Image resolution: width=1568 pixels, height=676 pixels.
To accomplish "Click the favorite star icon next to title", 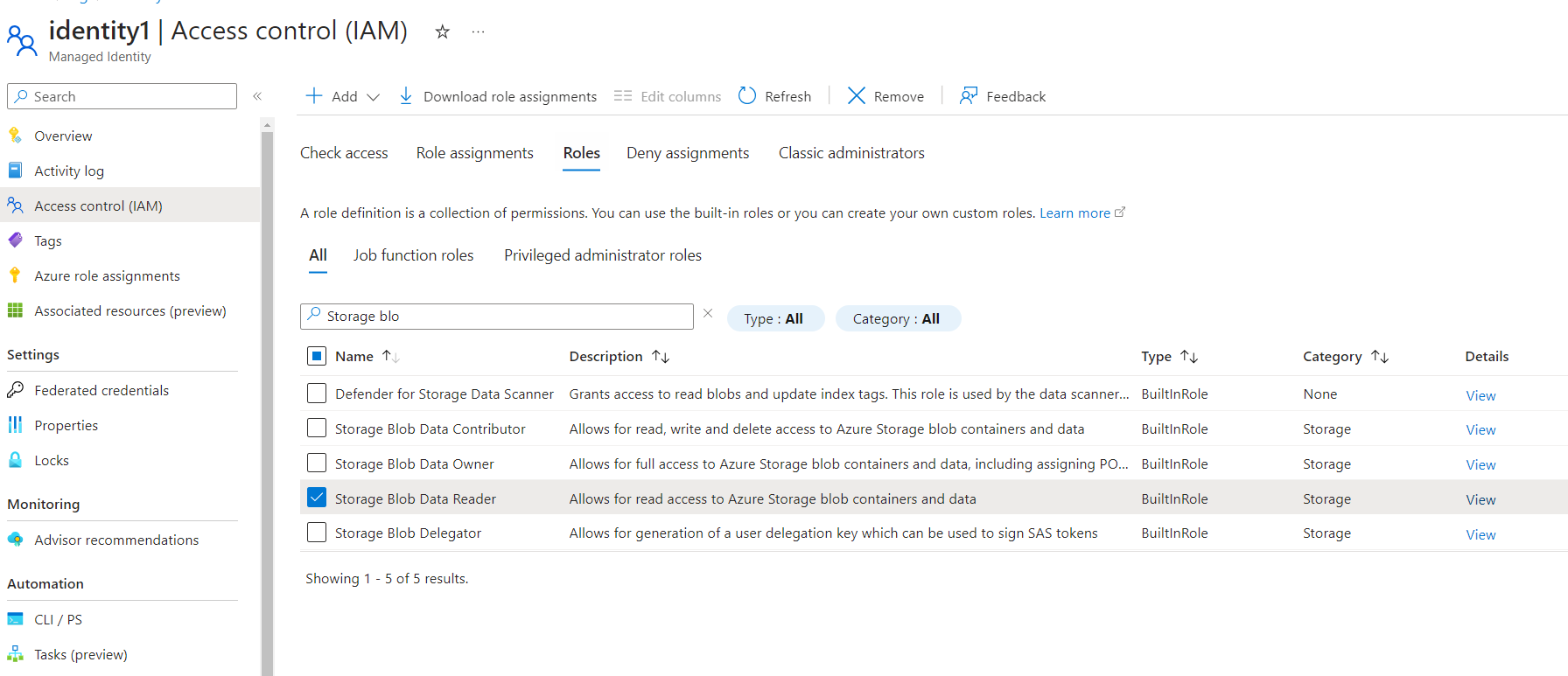I will pos(443,32).
